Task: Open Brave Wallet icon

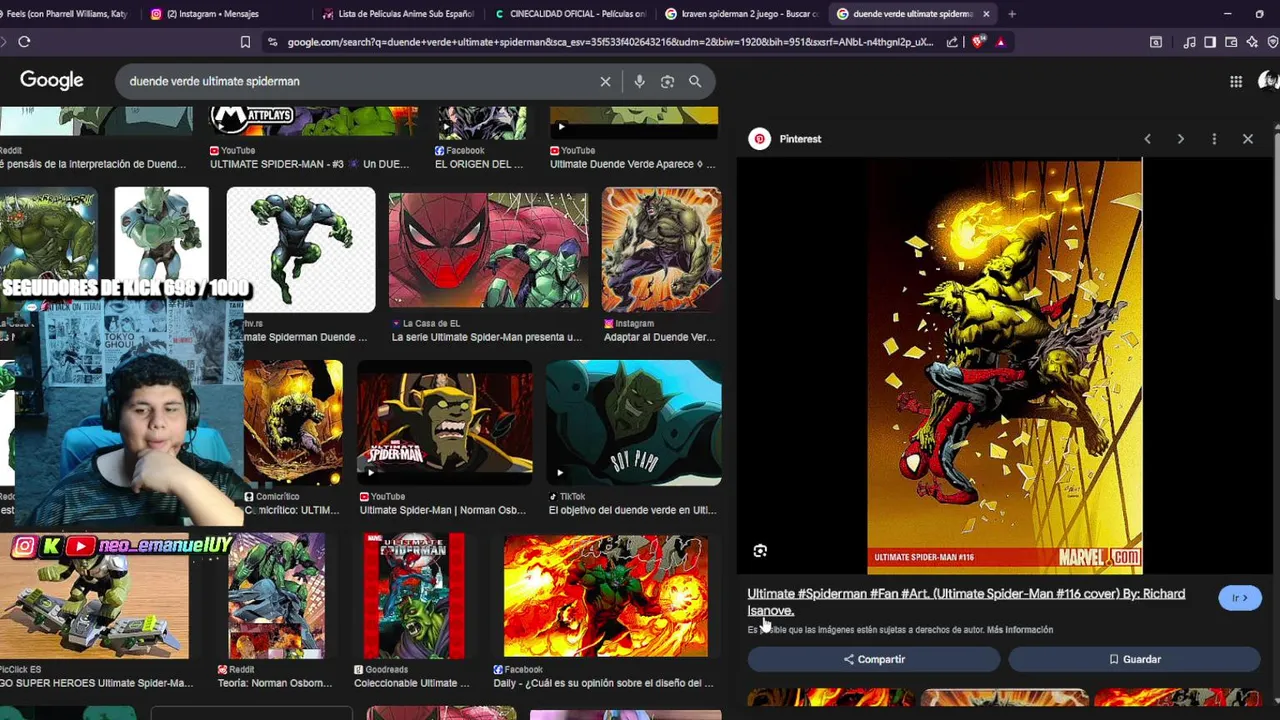Action: [x=1231, y=42]
